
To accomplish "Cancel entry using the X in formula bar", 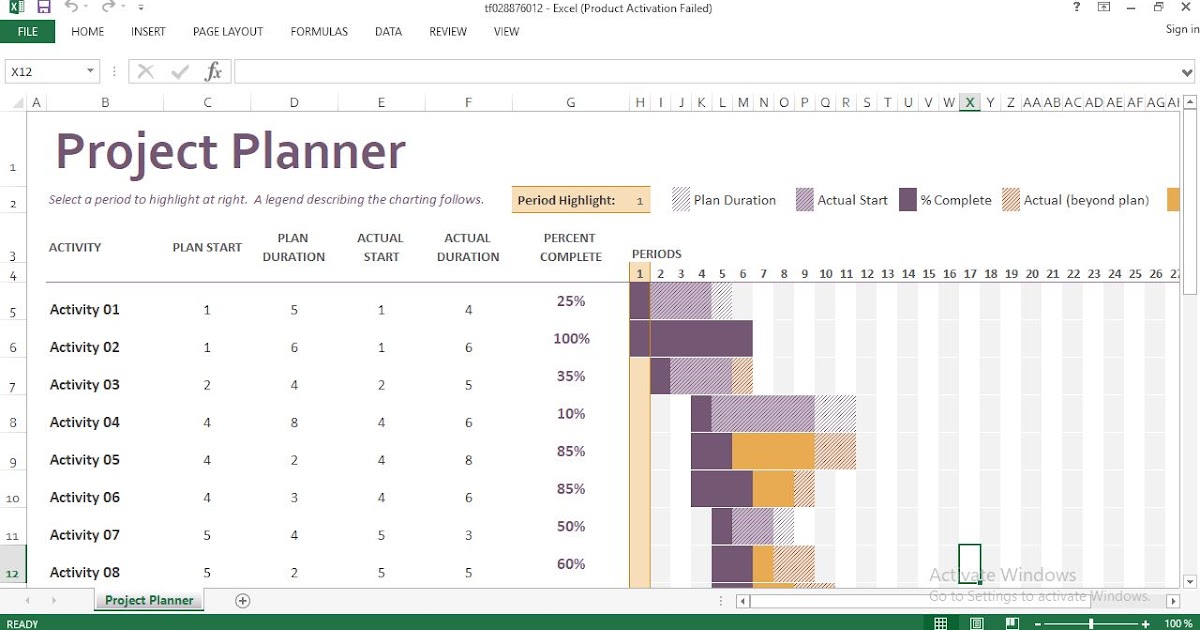I will click(x=146, y=70).
